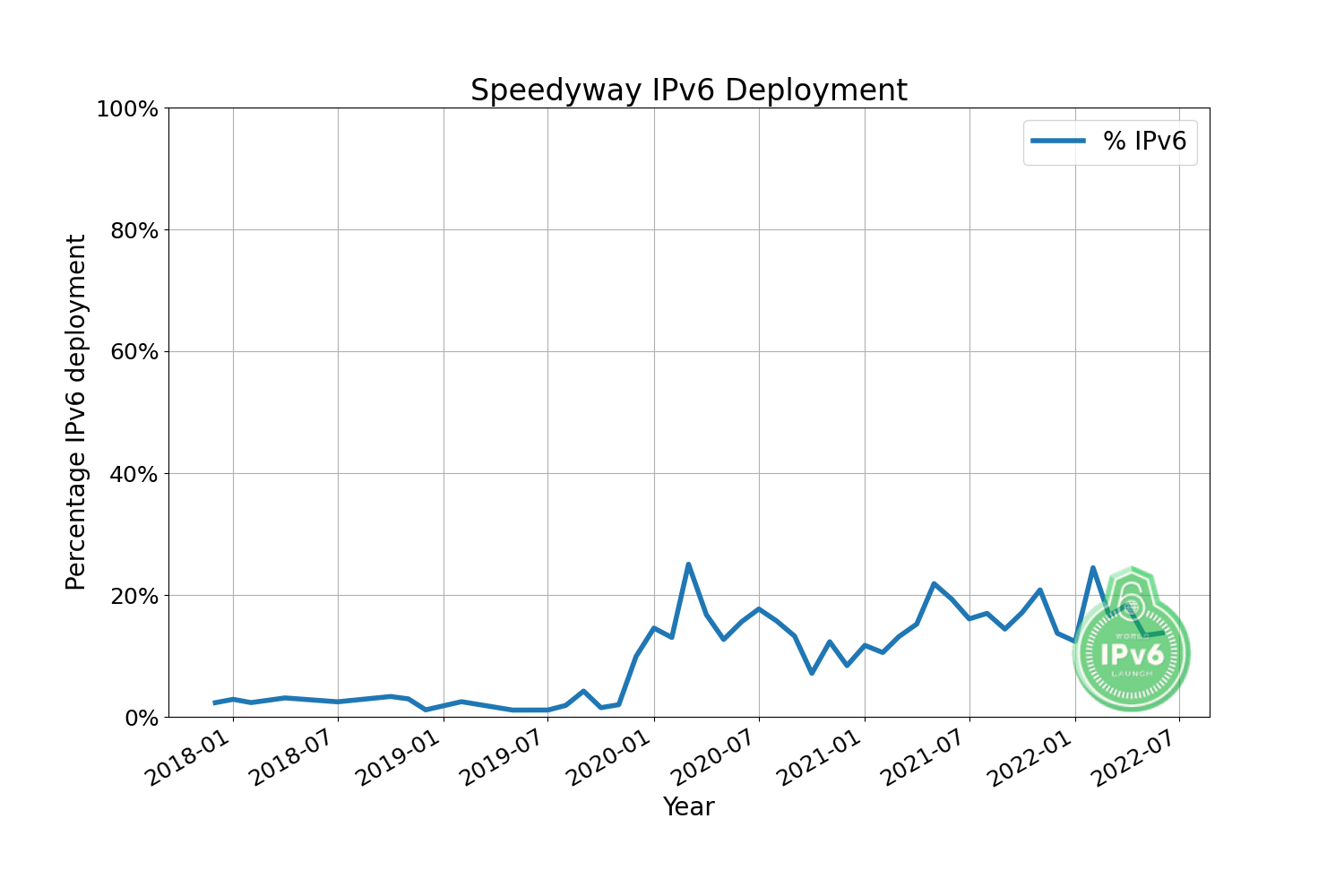The height and width of the screenshot is (896, 1344).
Task: Select the 2019-01 x-axis date label
Action: 401,759
